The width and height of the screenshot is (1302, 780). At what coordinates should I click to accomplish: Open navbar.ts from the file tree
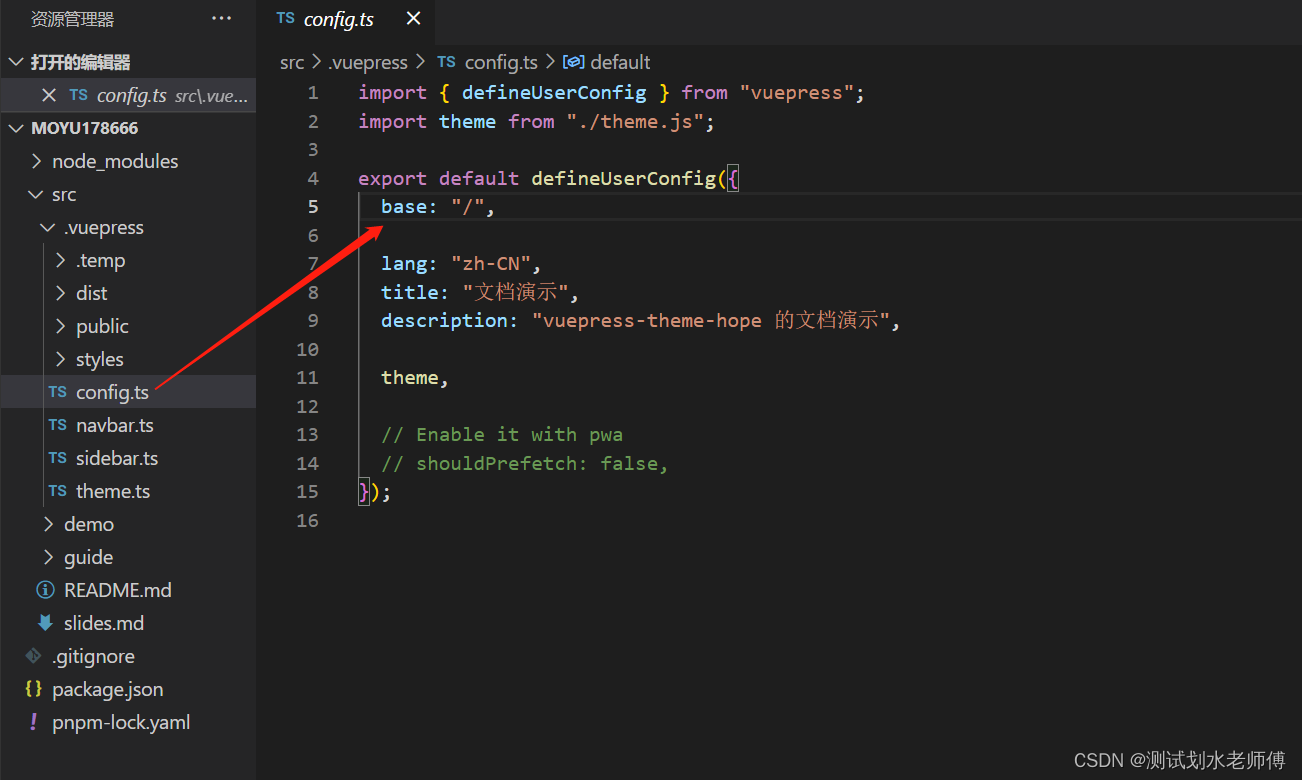click(128, 425)
